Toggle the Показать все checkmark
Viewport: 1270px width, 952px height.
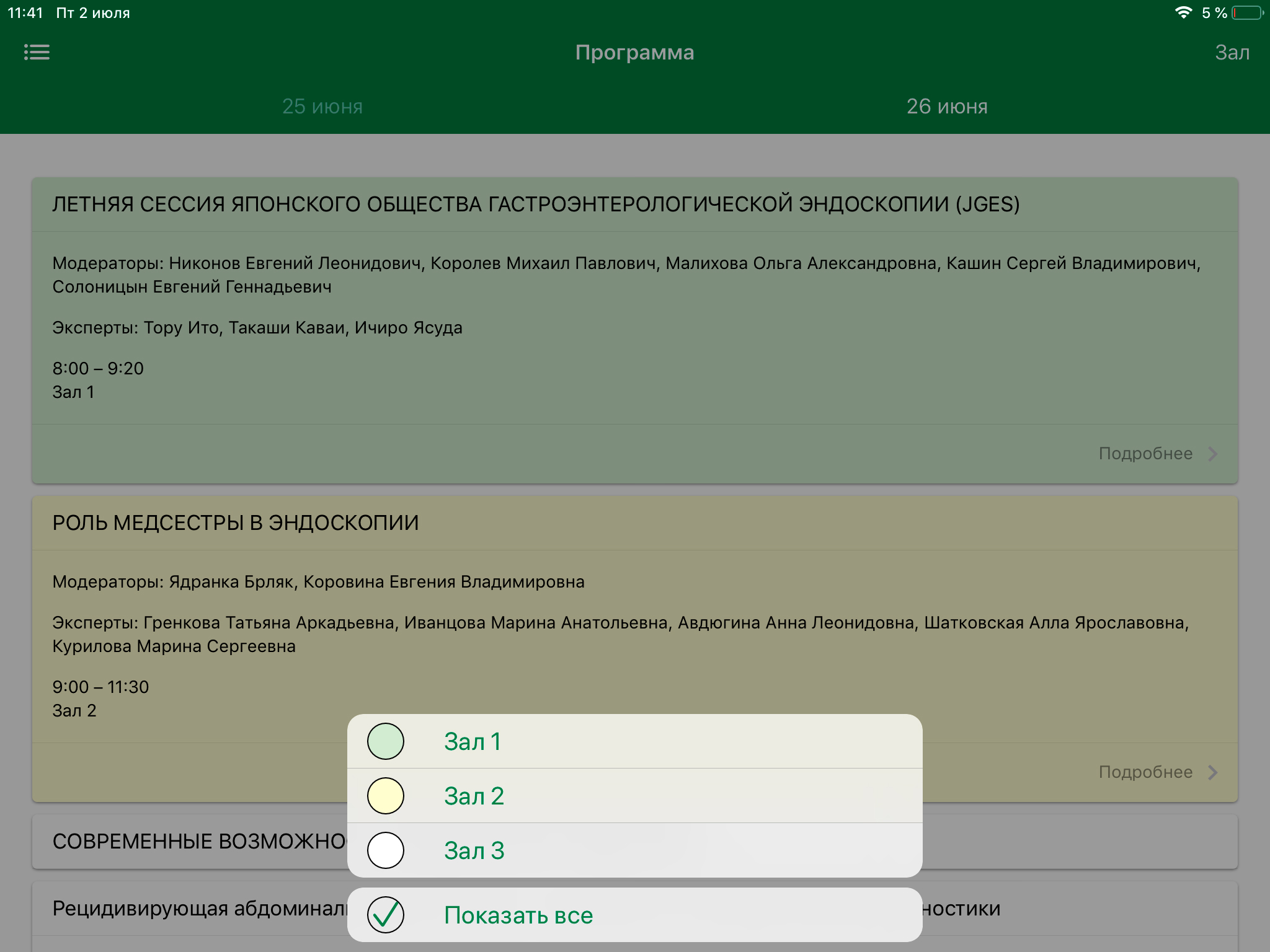coord(386,915)
